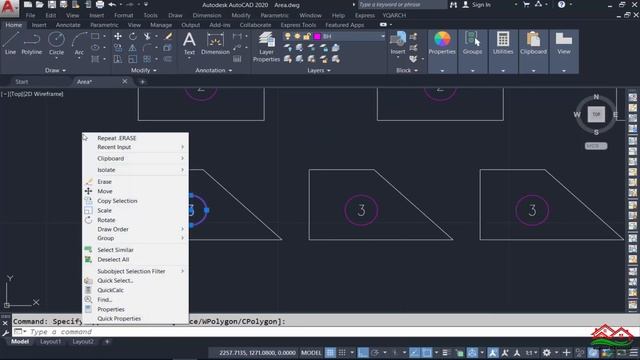This screenshot has height=360, width=640.
Task: Select the Line tool
Action: point(11,43)
